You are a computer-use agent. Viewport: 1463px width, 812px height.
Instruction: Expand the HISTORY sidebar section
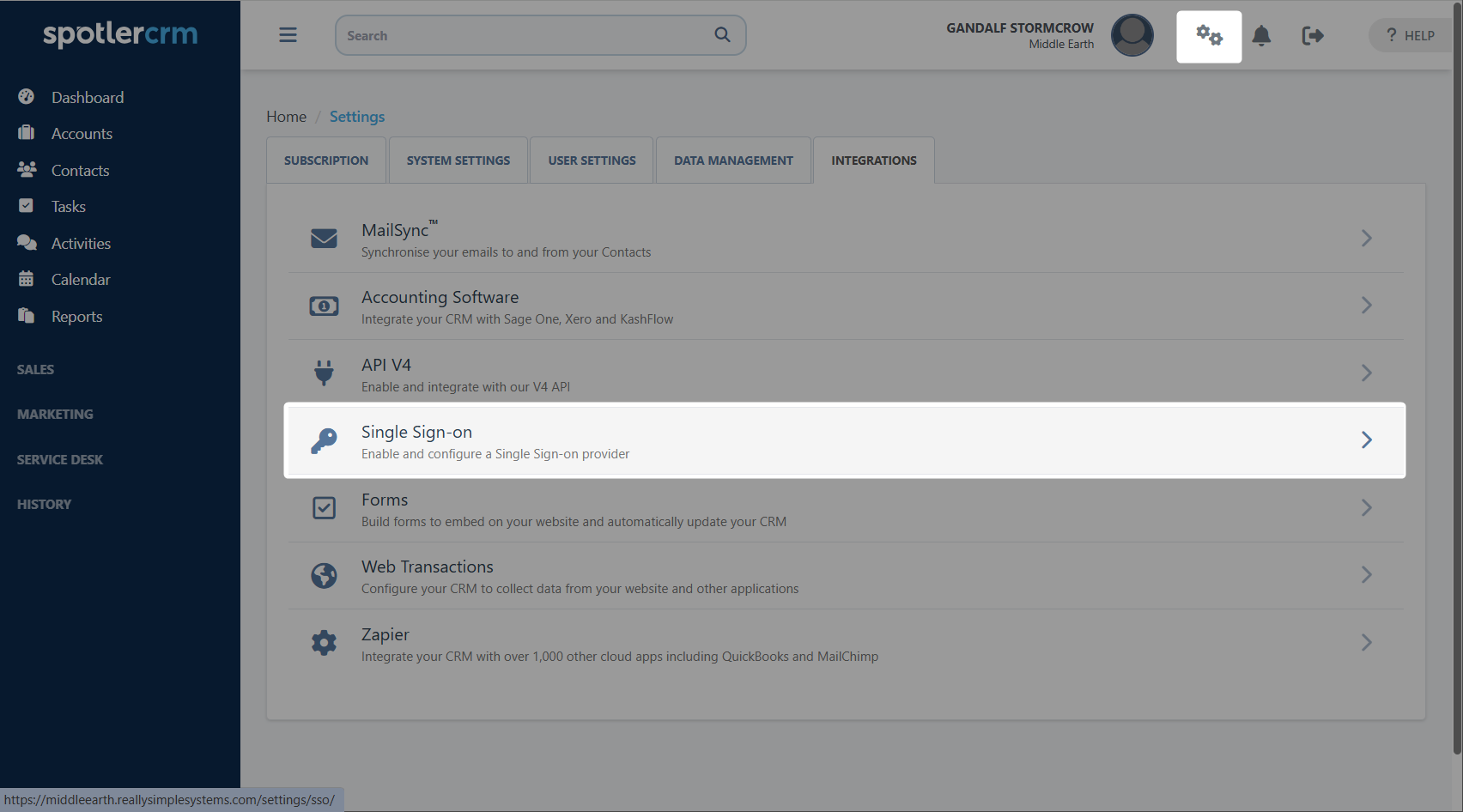pos(44,504)
